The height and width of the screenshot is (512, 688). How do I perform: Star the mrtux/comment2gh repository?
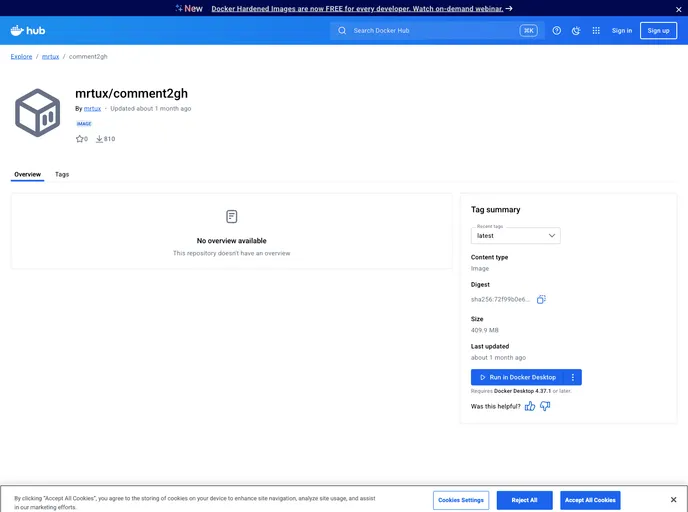point(80,139)
